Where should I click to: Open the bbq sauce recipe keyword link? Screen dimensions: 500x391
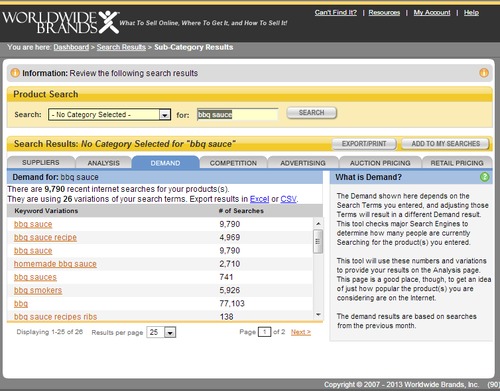[x=45, y=237]
